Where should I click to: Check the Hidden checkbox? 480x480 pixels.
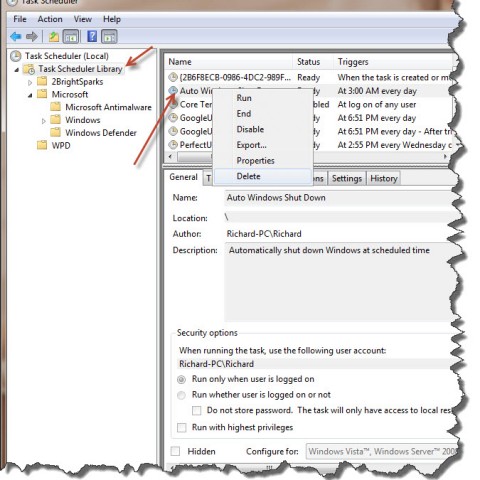click(x=175, y=451)
